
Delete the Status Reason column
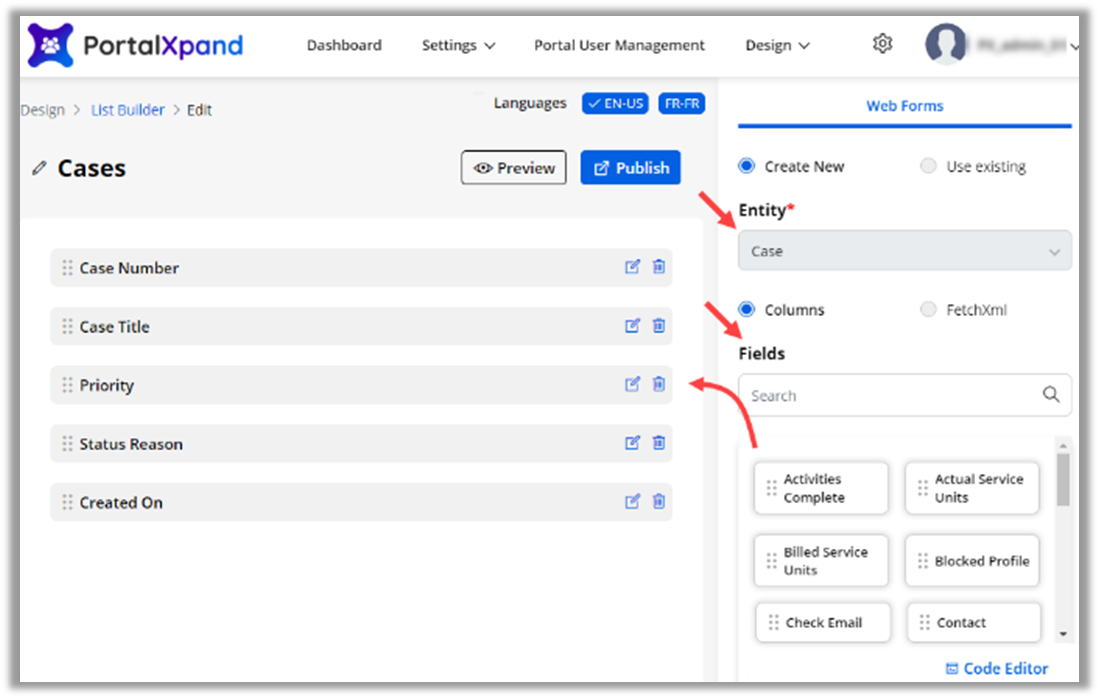pyautogui.click(x=659, y=443)
